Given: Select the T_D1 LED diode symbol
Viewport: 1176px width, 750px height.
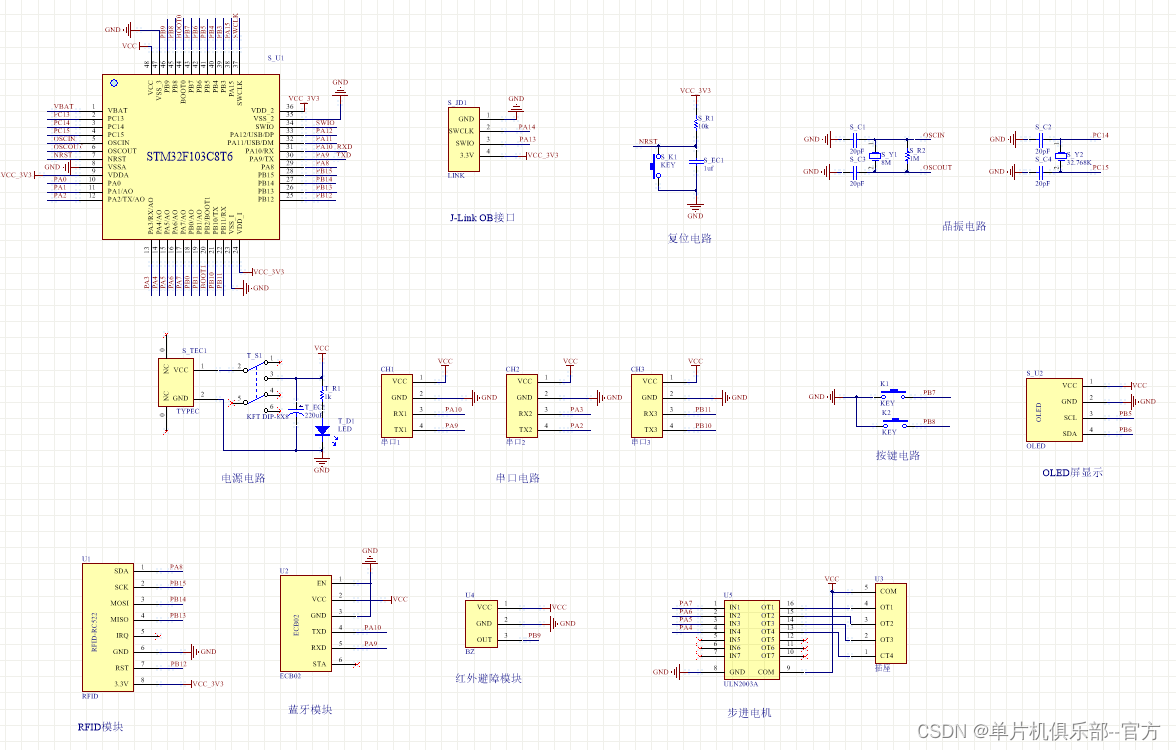Looking at the screenshot, I should click(322, 431).
